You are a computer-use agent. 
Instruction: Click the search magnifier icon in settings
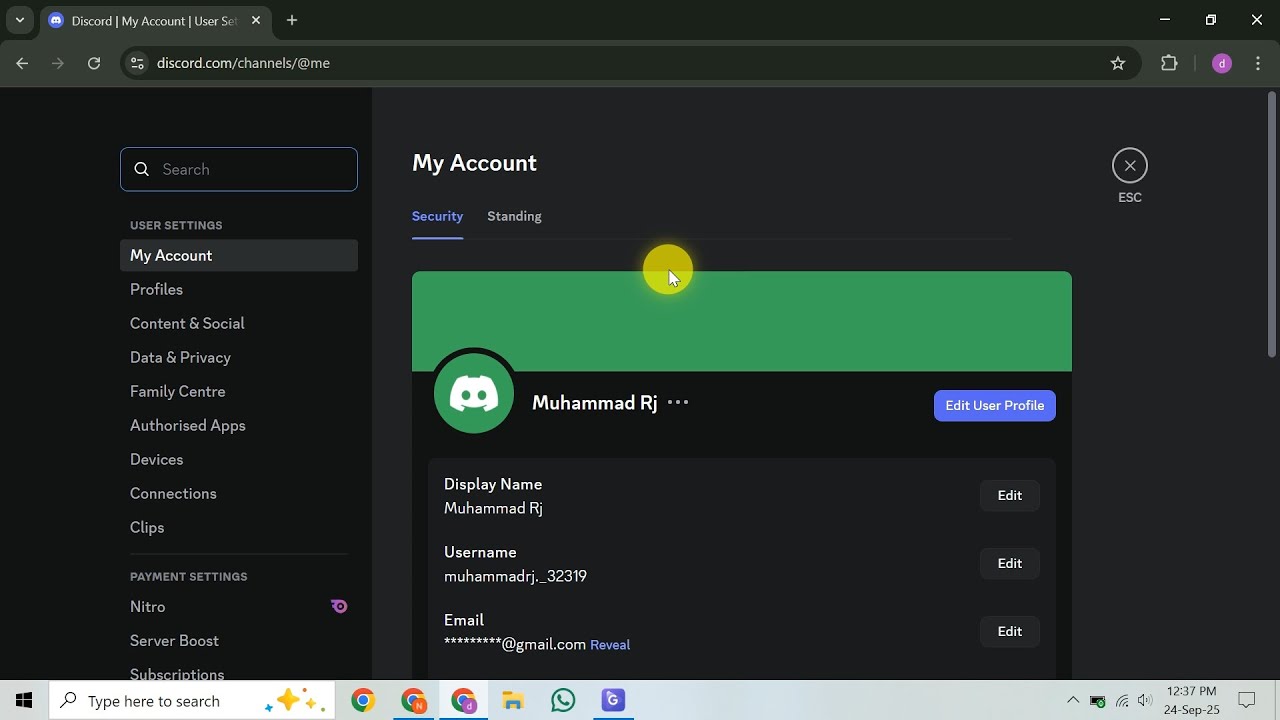coord(142,169)
